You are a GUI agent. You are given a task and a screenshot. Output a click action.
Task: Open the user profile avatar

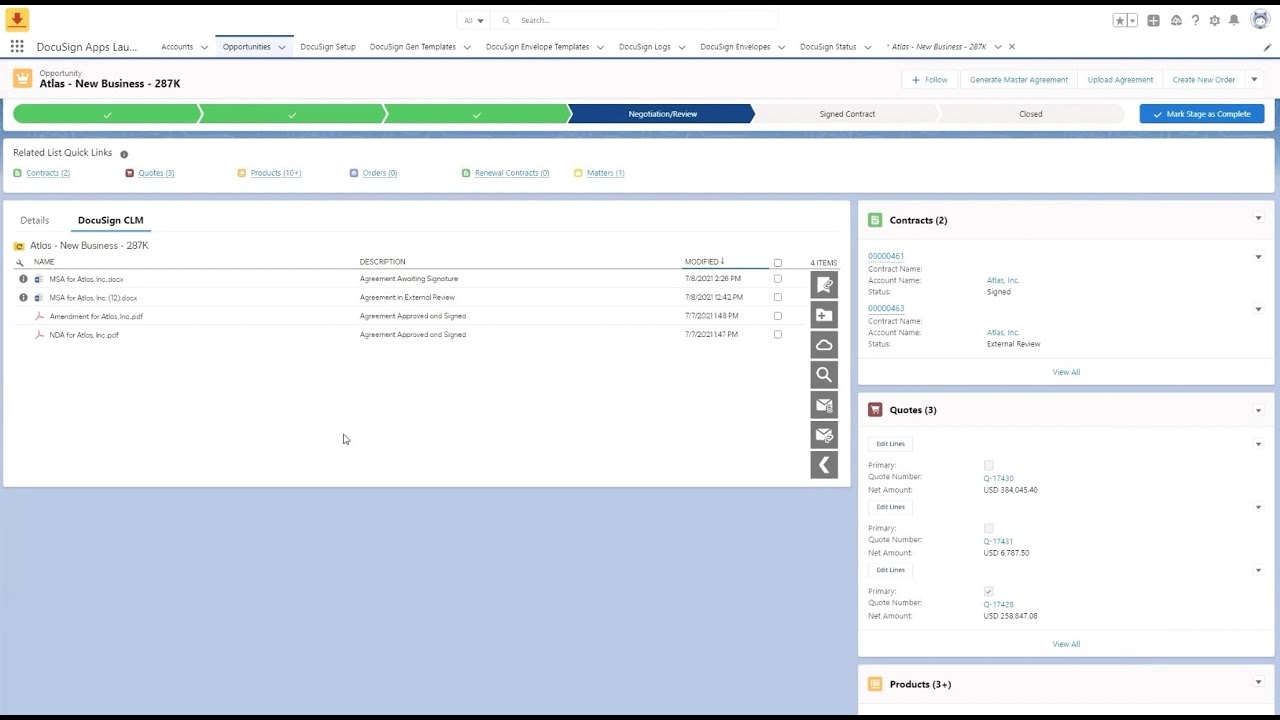1260,20
